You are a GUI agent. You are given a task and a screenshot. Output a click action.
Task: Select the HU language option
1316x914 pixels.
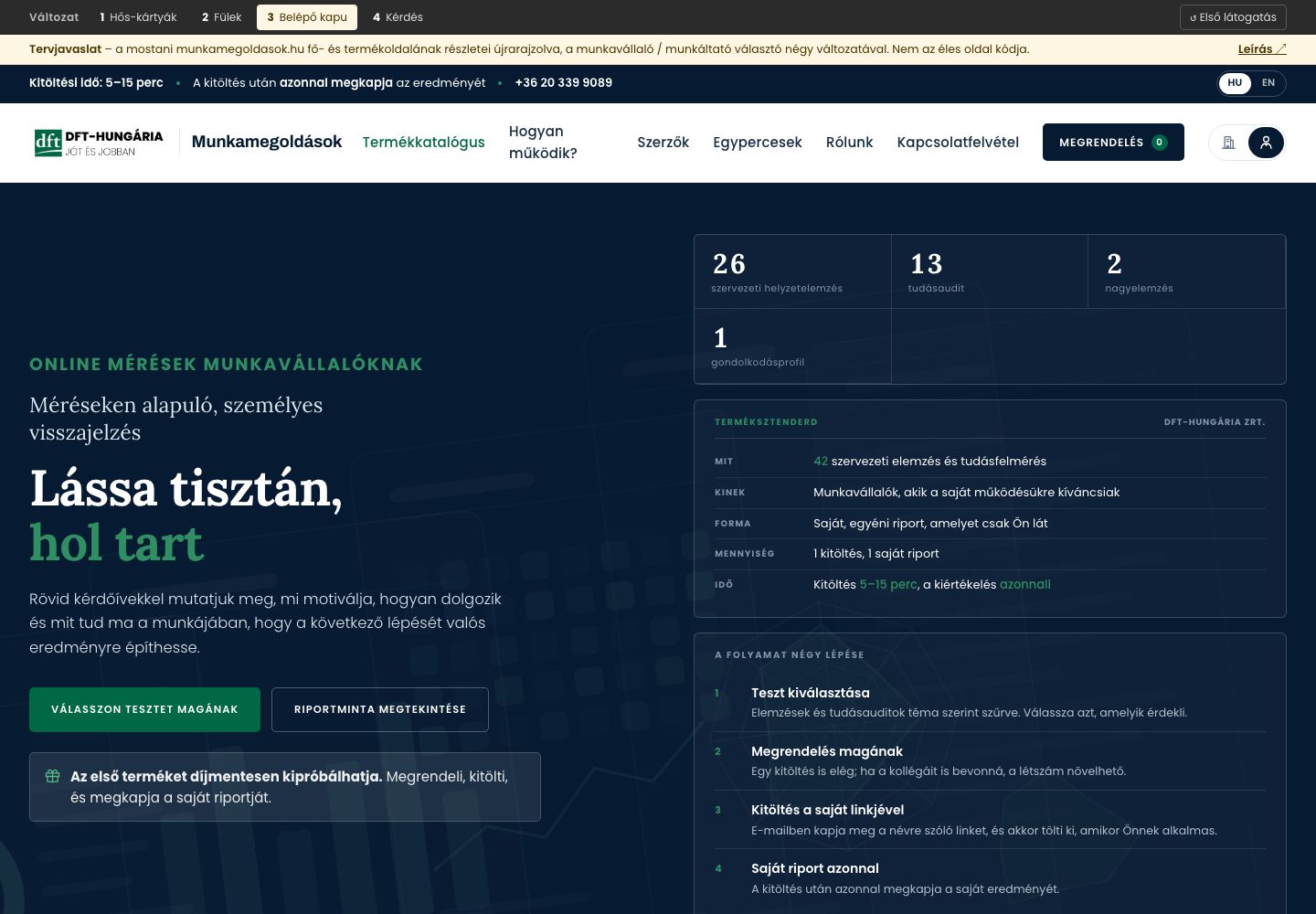coord(1235,83)
